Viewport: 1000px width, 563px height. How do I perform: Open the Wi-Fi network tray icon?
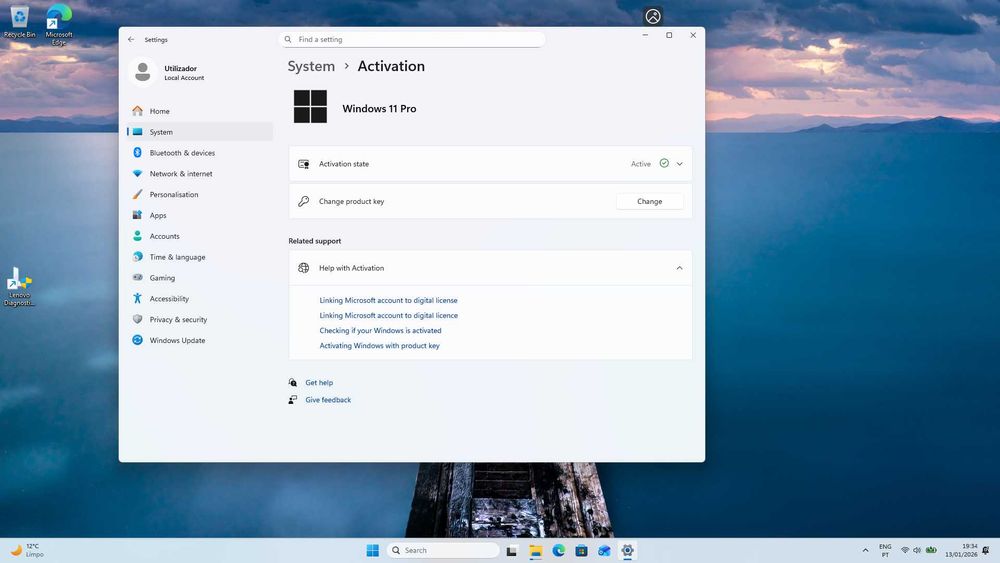tap(904, 550)
